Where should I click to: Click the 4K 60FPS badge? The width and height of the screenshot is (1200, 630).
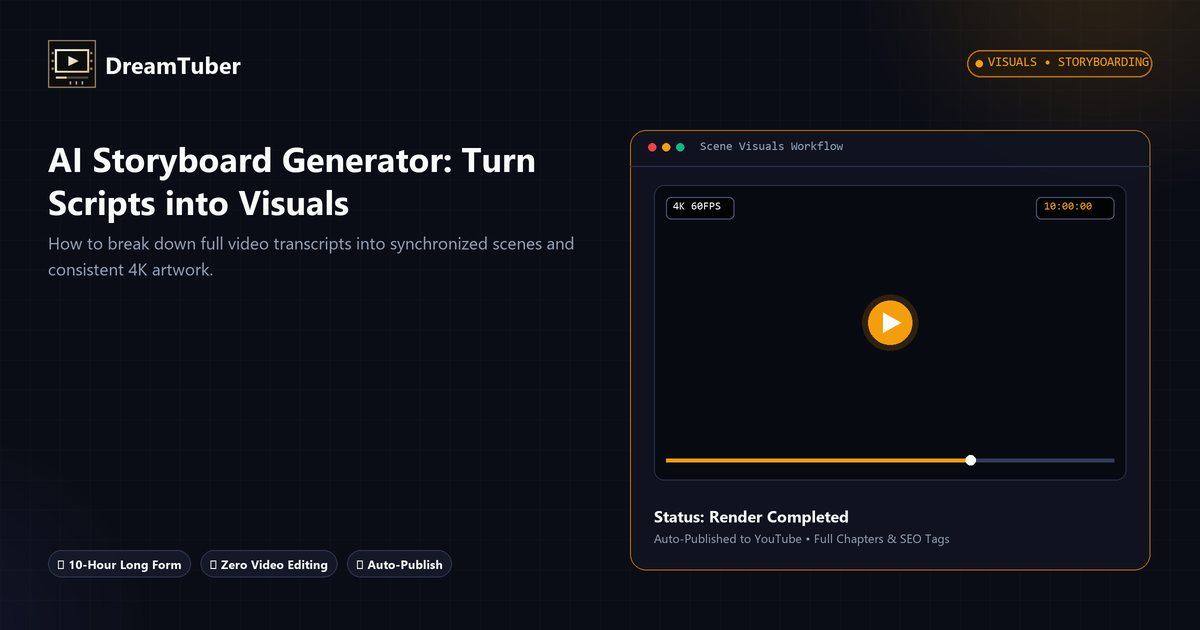pyautogui.click(x=700, y=207)
